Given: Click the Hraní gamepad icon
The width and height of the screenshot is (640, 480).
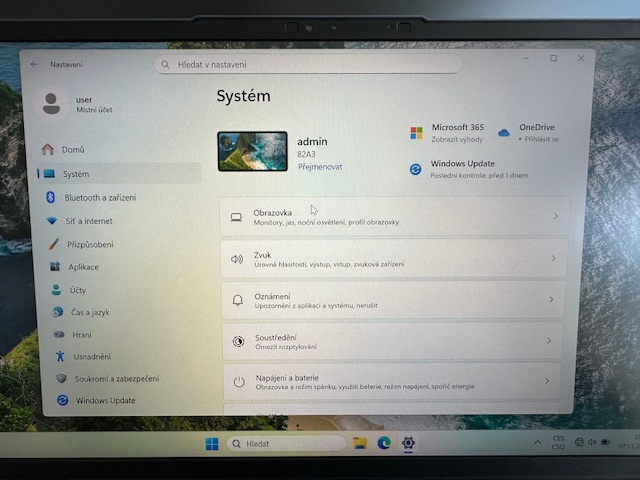Looking at the screenshot, I should (59, 334).
